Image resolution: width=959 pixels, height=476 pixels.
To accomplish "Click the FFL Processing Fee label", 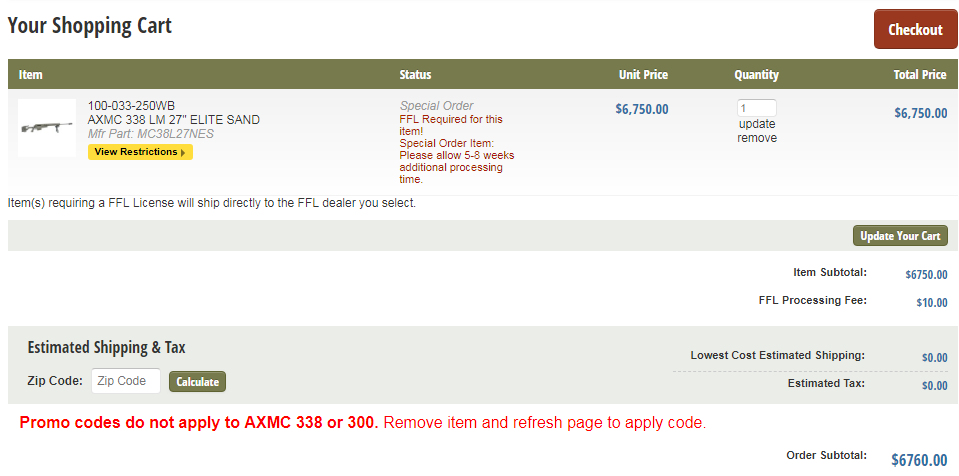I will pos(813,300).
